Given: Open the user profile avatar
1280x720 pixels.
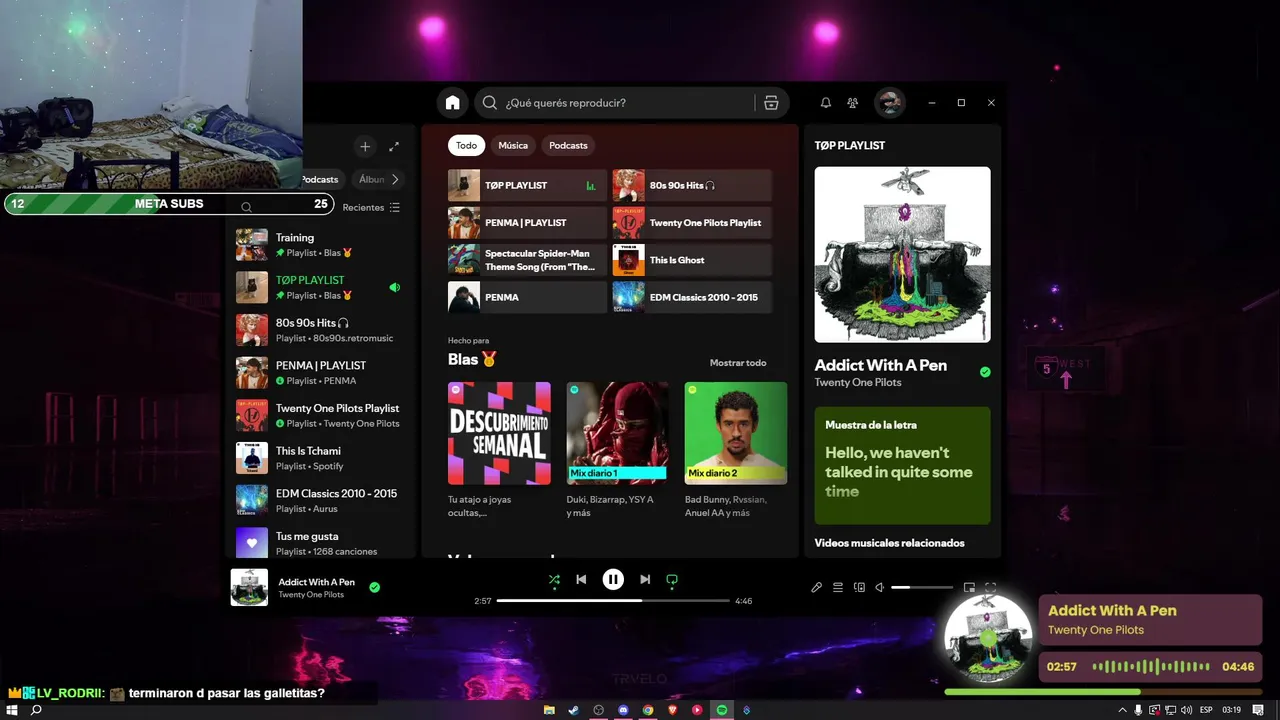Looking at the screenshot, I should click(889, 103).
